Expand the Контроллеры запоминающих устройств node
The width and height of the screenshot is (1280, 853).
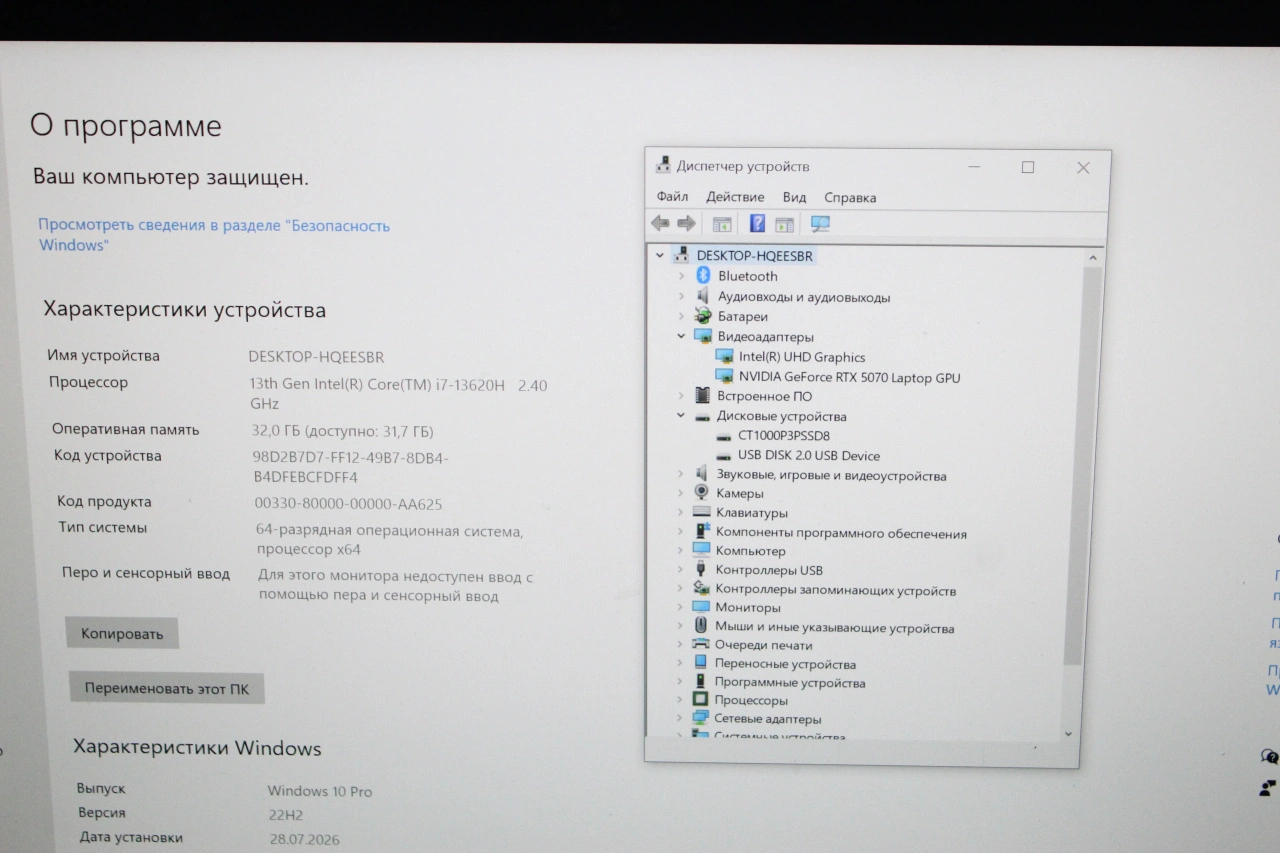click(680, 588)
